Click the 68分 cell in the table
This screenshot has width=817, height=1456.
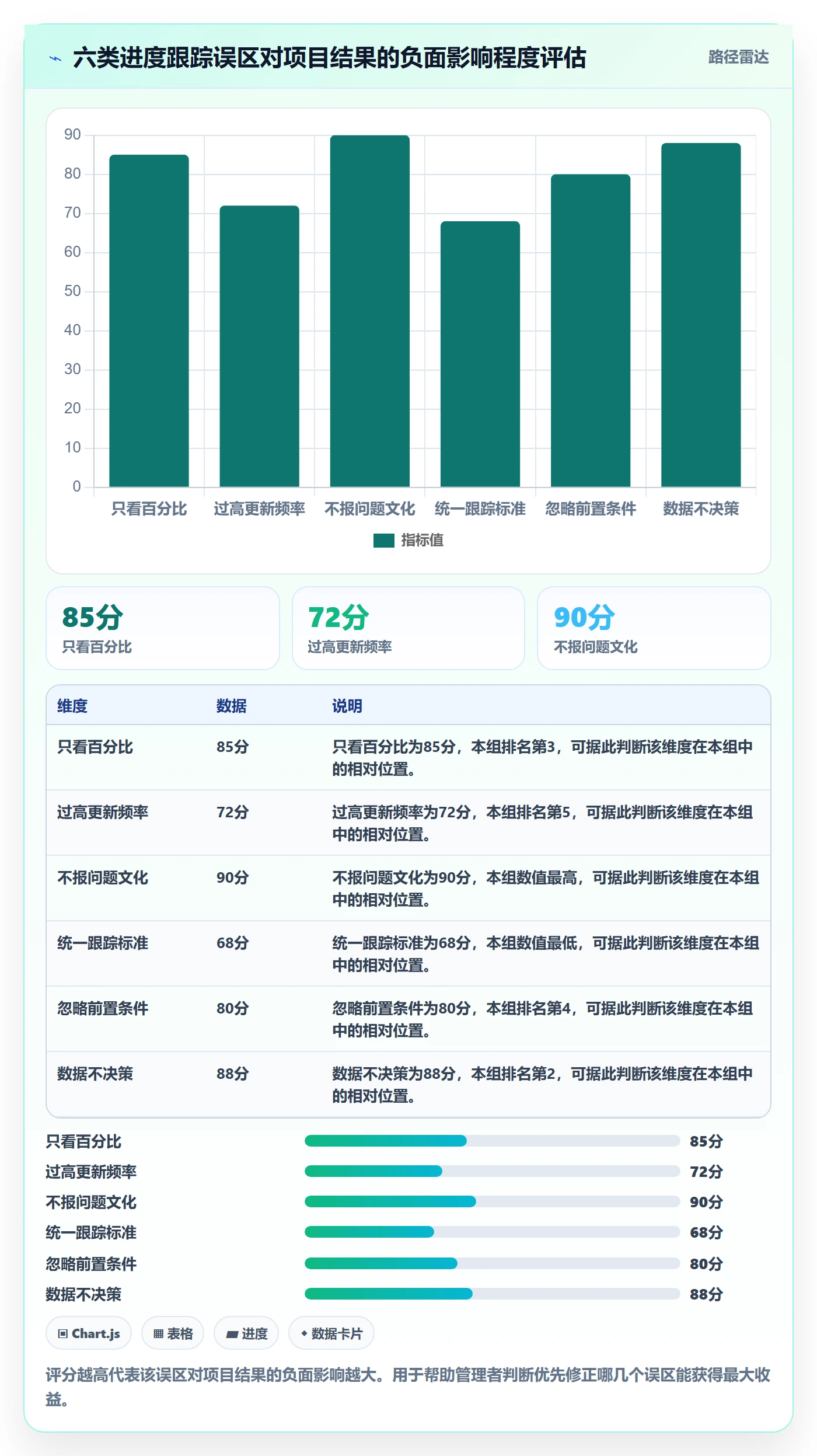click(233, 943)
